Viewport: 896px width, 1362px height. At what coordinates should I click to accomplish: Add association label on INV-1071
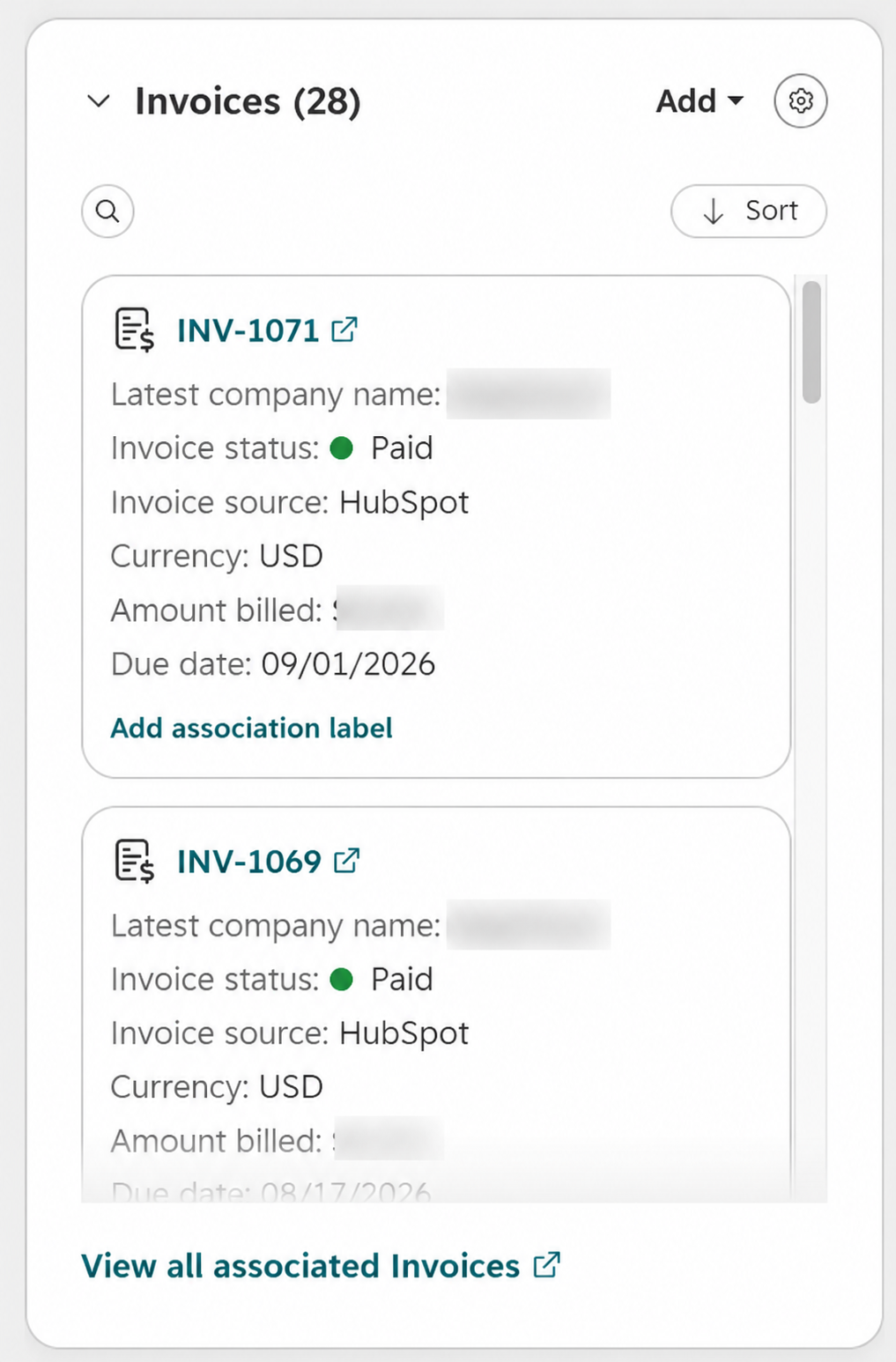click(251, 729)
